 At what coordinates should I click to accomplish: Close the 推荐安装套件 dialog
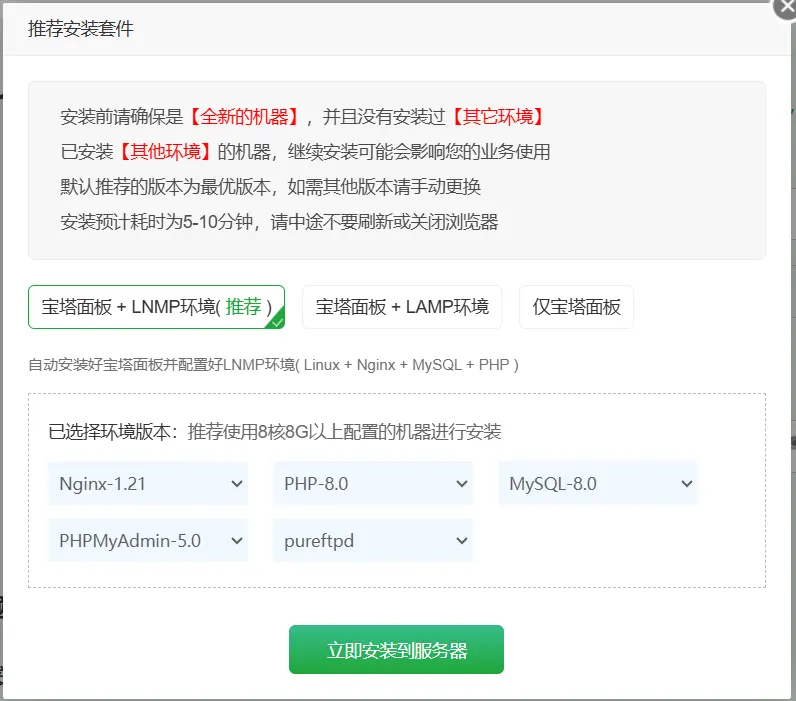point(786,7)
